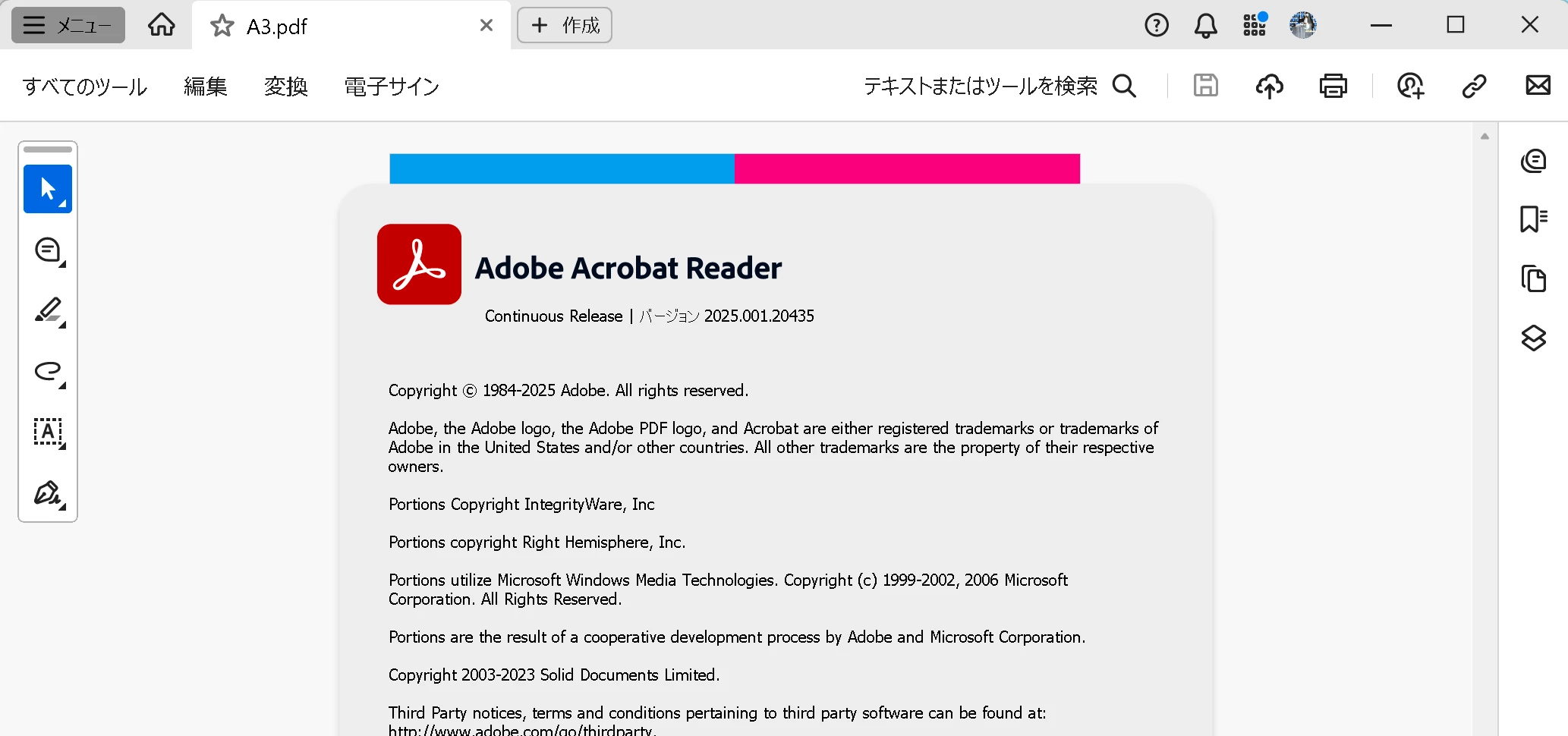Click the Adobe Acrobat Reader logo

419,264
